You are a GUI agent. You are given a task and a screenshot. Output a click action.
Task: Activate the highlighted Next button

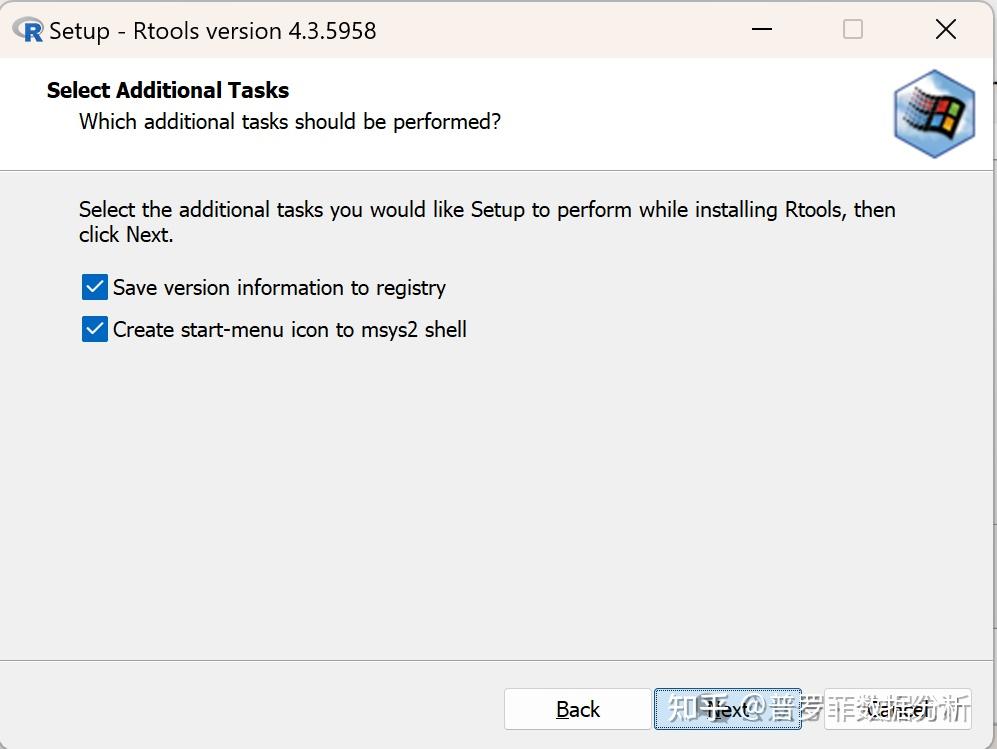pos(727,709)
